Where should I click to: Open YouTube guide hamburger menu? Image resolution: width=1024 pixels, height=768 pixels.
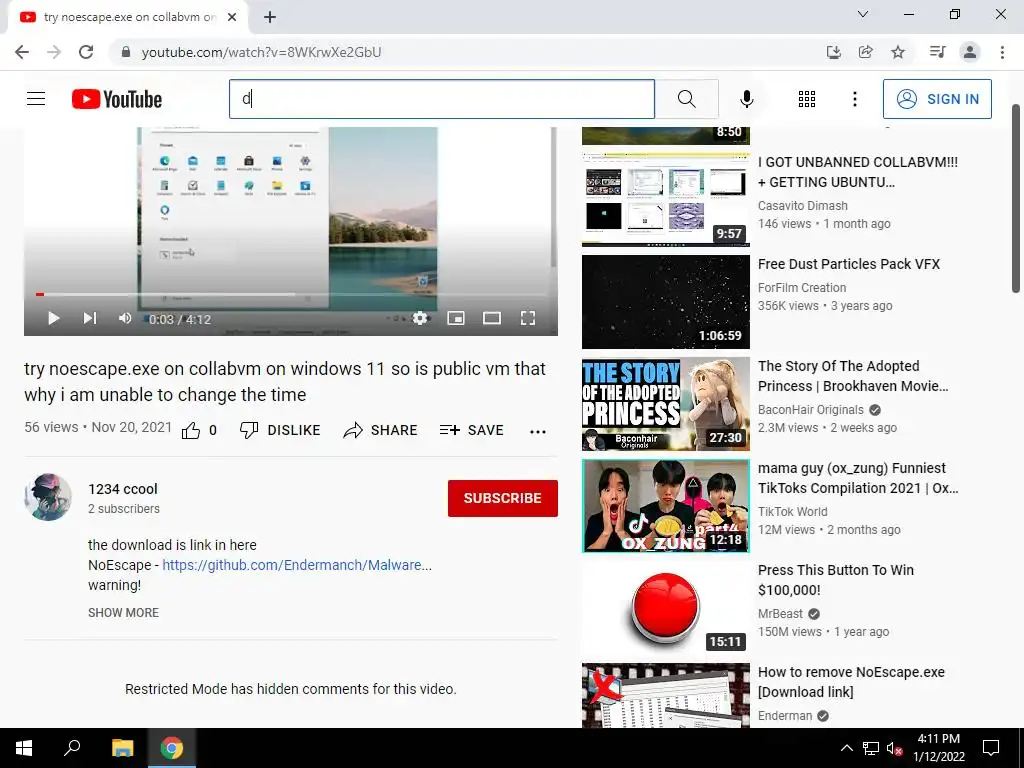coord(36,99)
